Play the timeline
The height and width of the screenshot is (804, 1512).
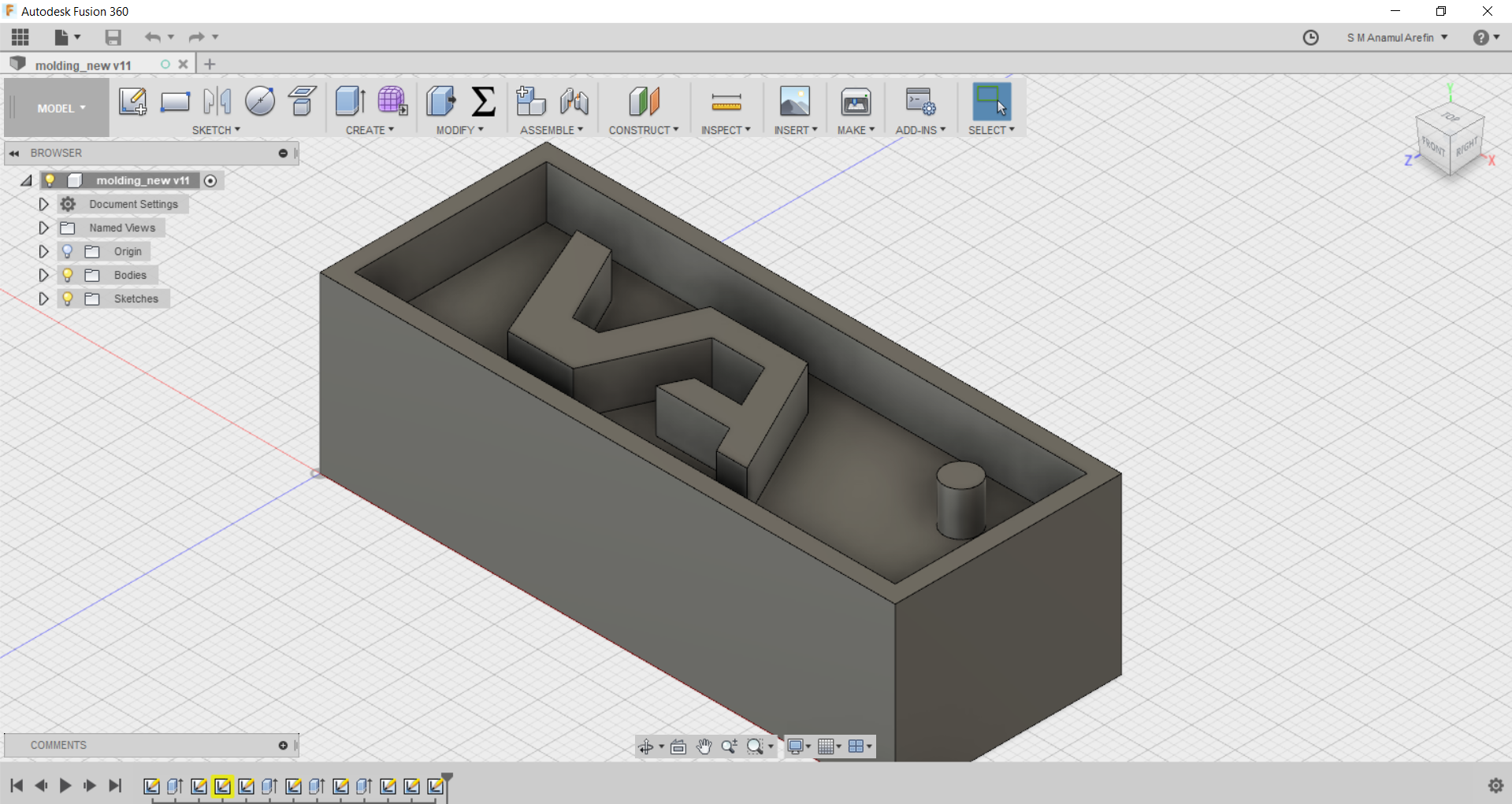65,785
